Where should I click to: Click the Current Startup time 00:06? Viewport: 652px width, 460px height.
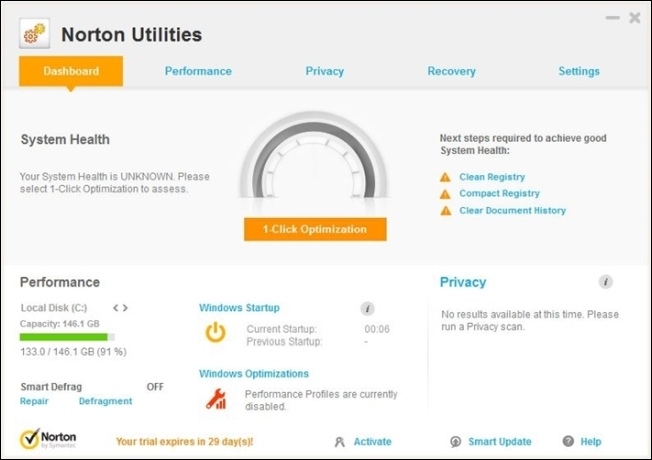(x=377, y=329)
